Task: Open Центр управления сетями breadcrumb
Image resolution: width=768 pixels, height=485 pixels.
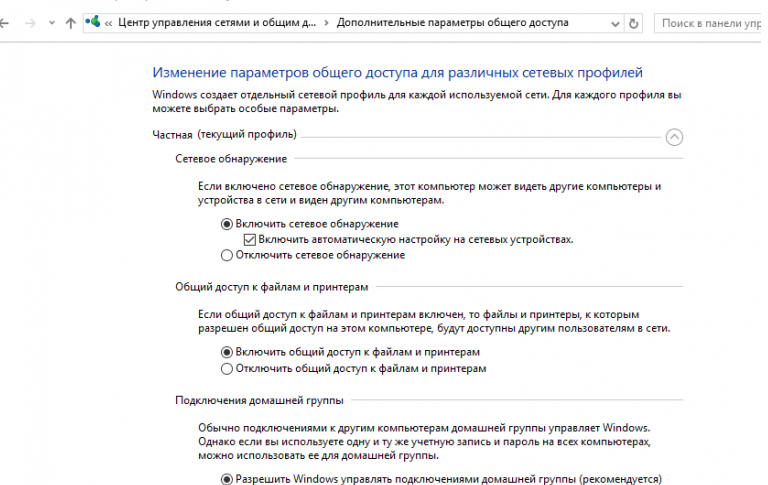Action: (x=215, y=22)
